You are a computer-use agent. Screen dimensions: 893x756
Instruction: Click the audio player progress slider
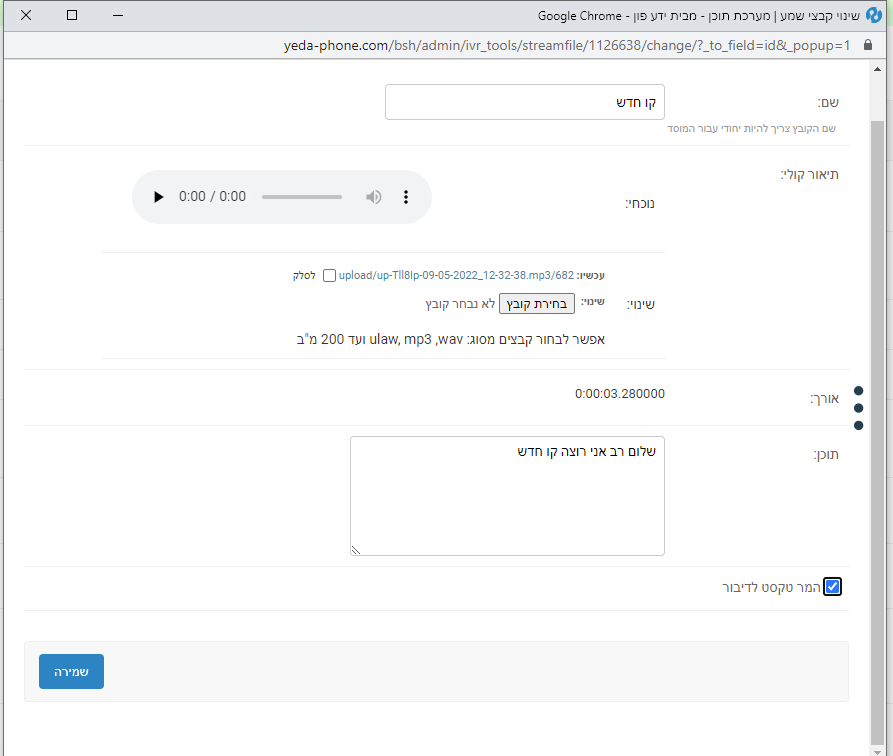302,197
